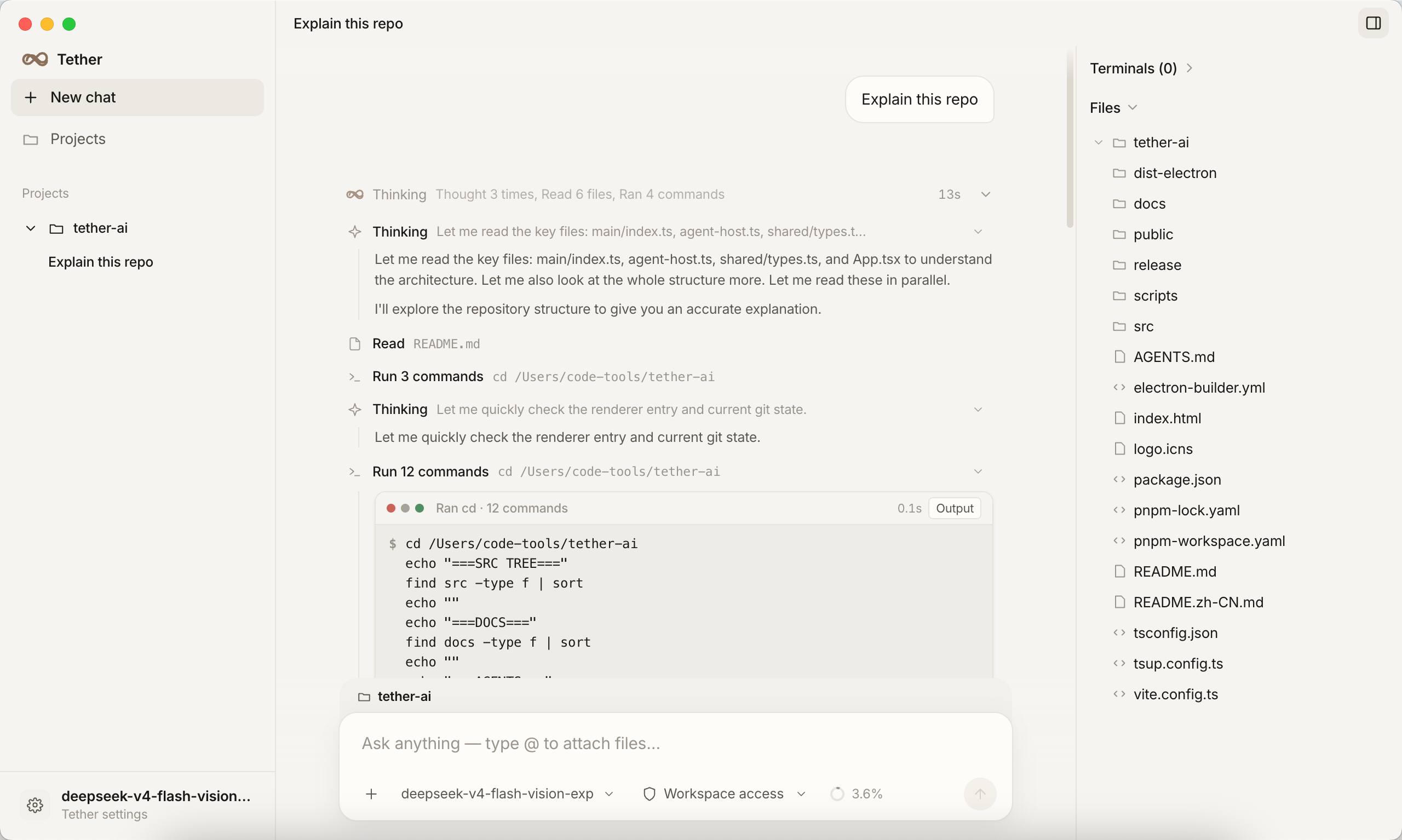Click the attach plus icon in composer
This screenshot has width=1402, height=840.
(371, 793)
